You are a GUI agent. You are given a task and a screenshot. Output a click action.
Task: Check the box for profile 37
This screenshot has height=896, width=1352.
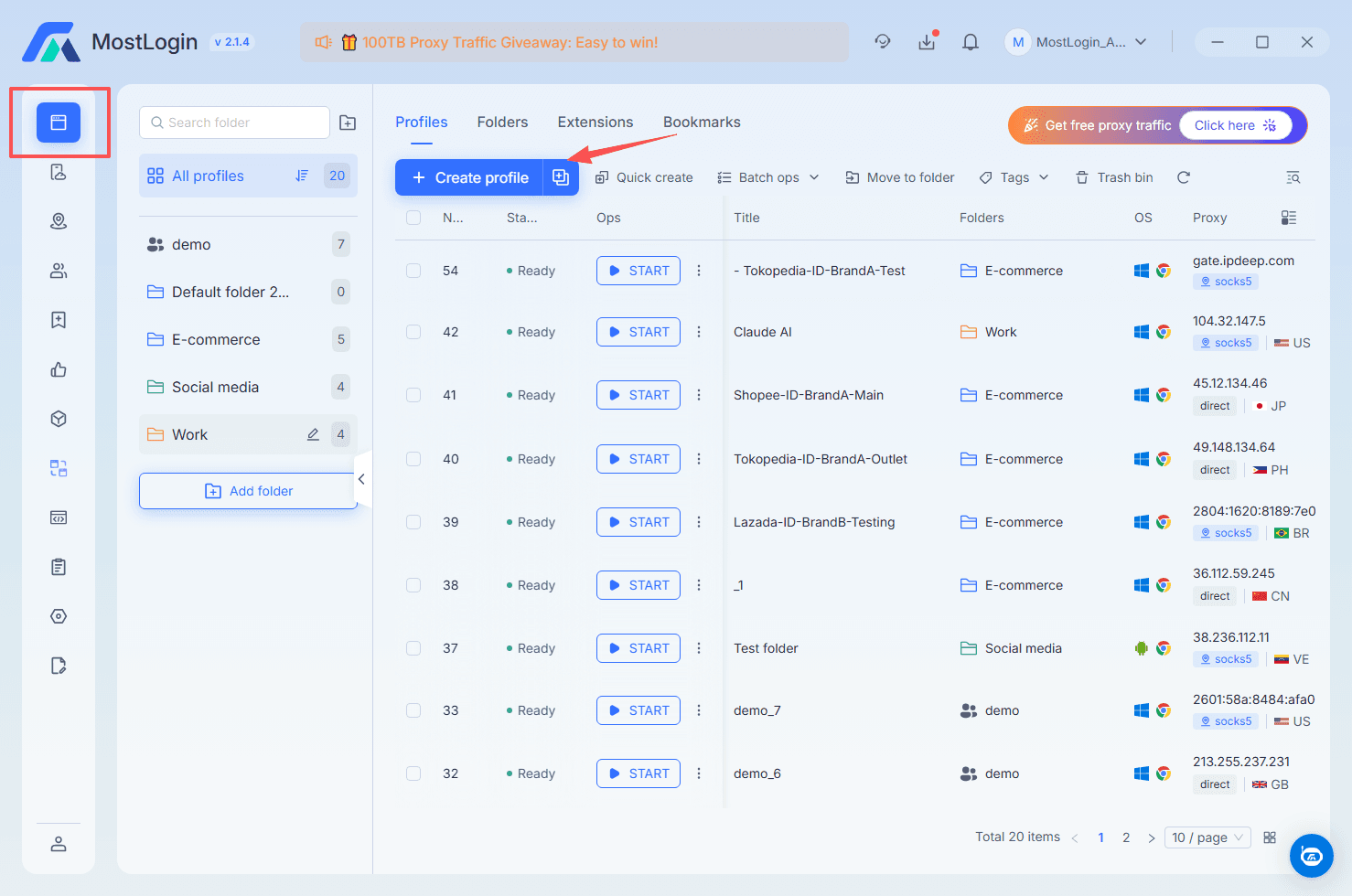click(413, 648)
